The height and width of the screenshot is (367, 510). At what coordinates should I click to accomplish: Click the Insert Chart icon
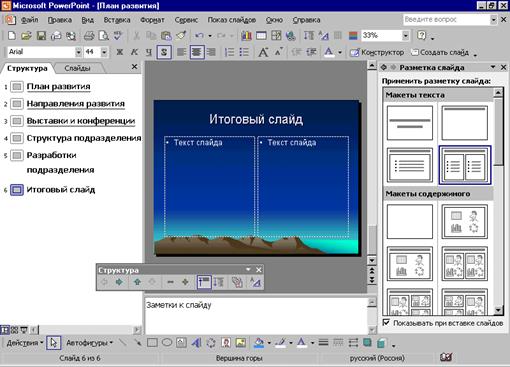click(246, 36)
